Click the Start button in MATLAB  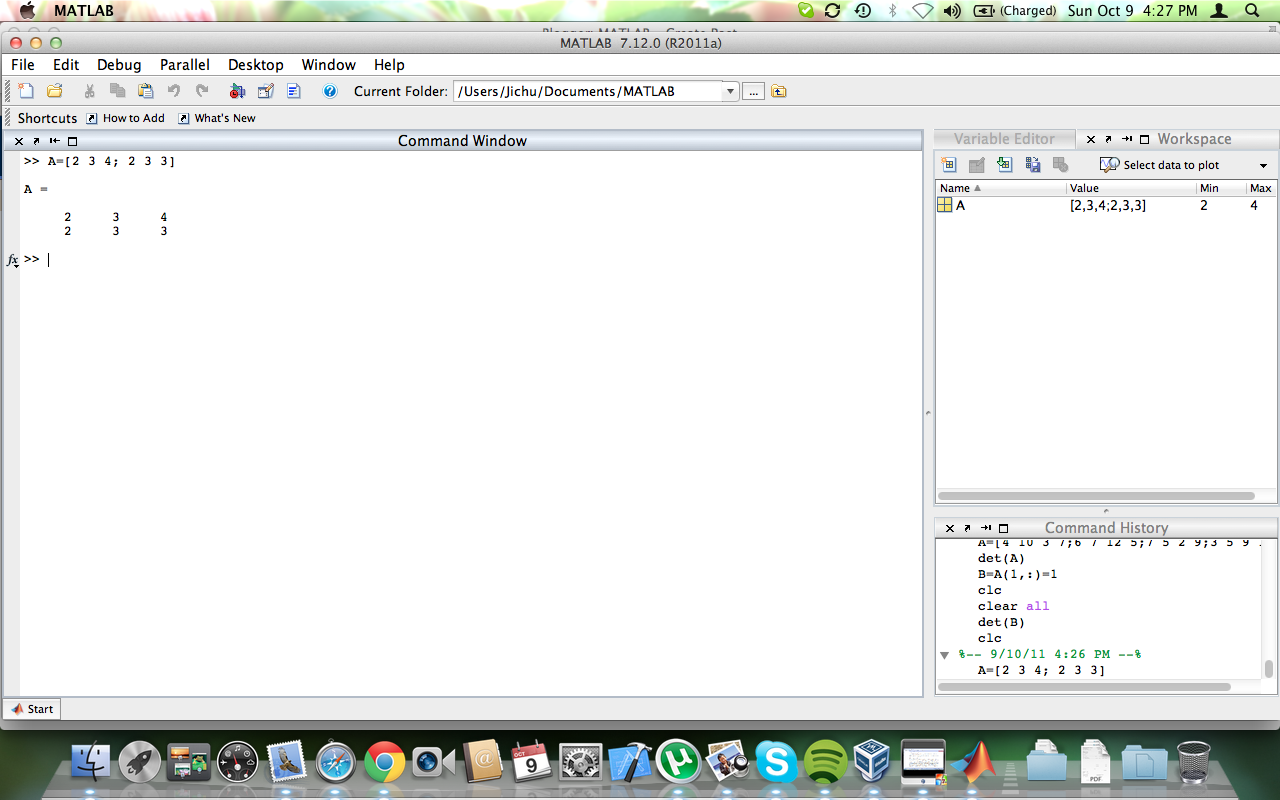pos(33,708)
